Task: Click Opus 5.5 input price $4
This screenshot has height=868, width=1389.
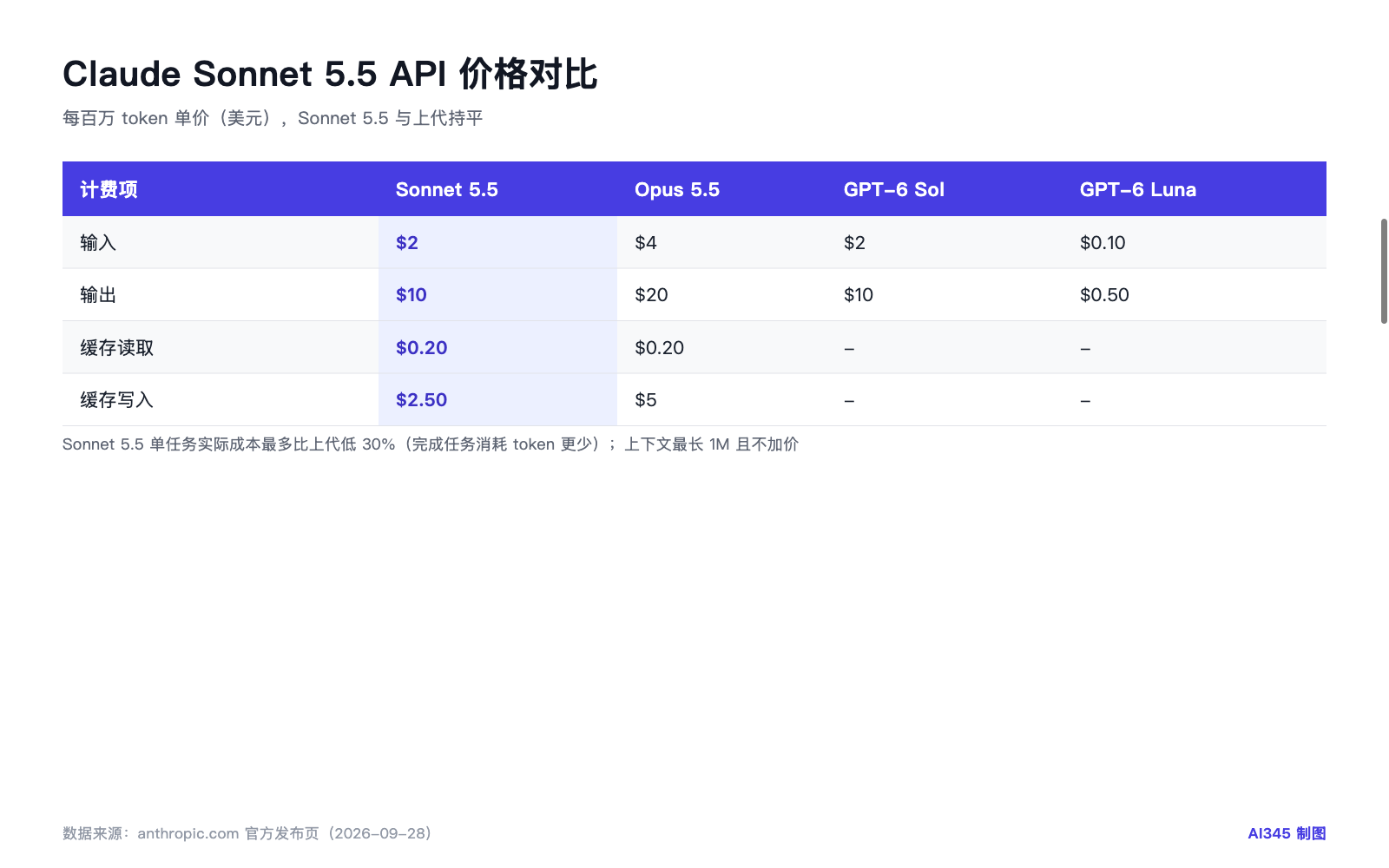Action: coord(645,243)
